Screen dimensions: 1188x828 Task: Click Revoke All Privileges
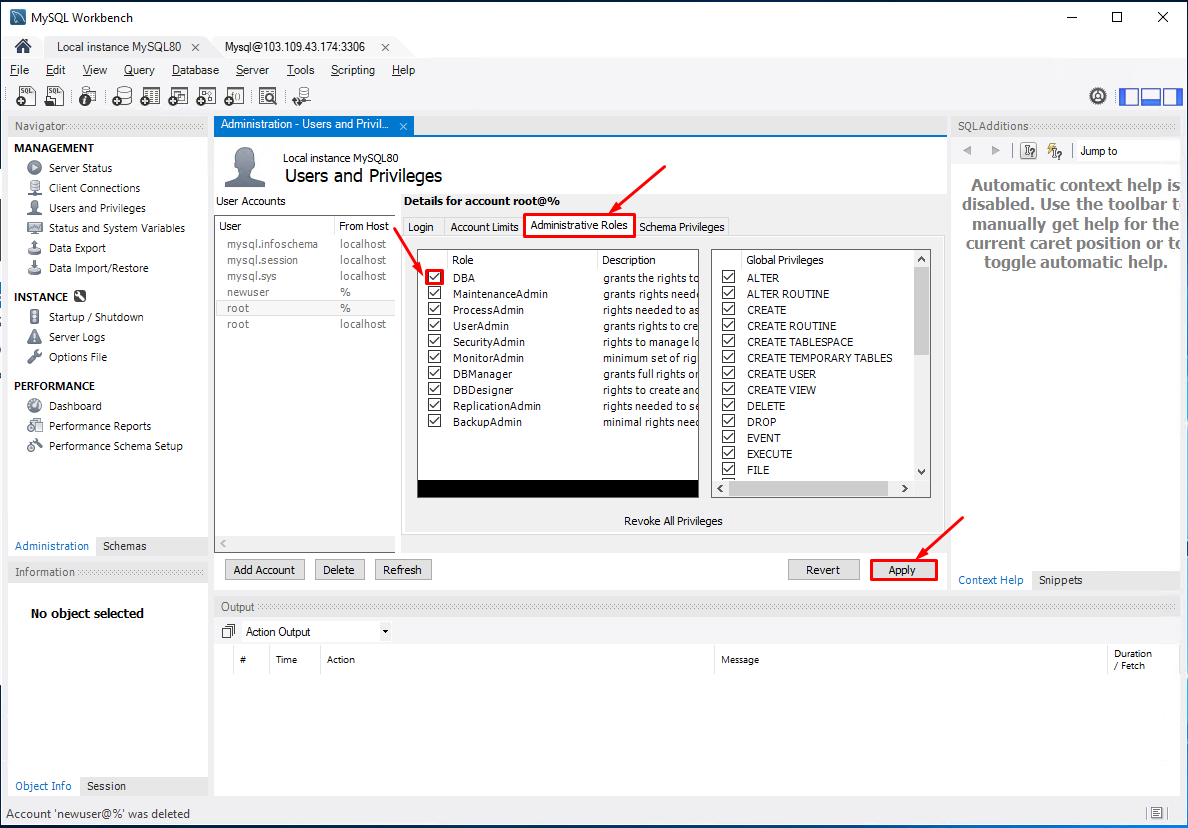click(x=673, y=520)
